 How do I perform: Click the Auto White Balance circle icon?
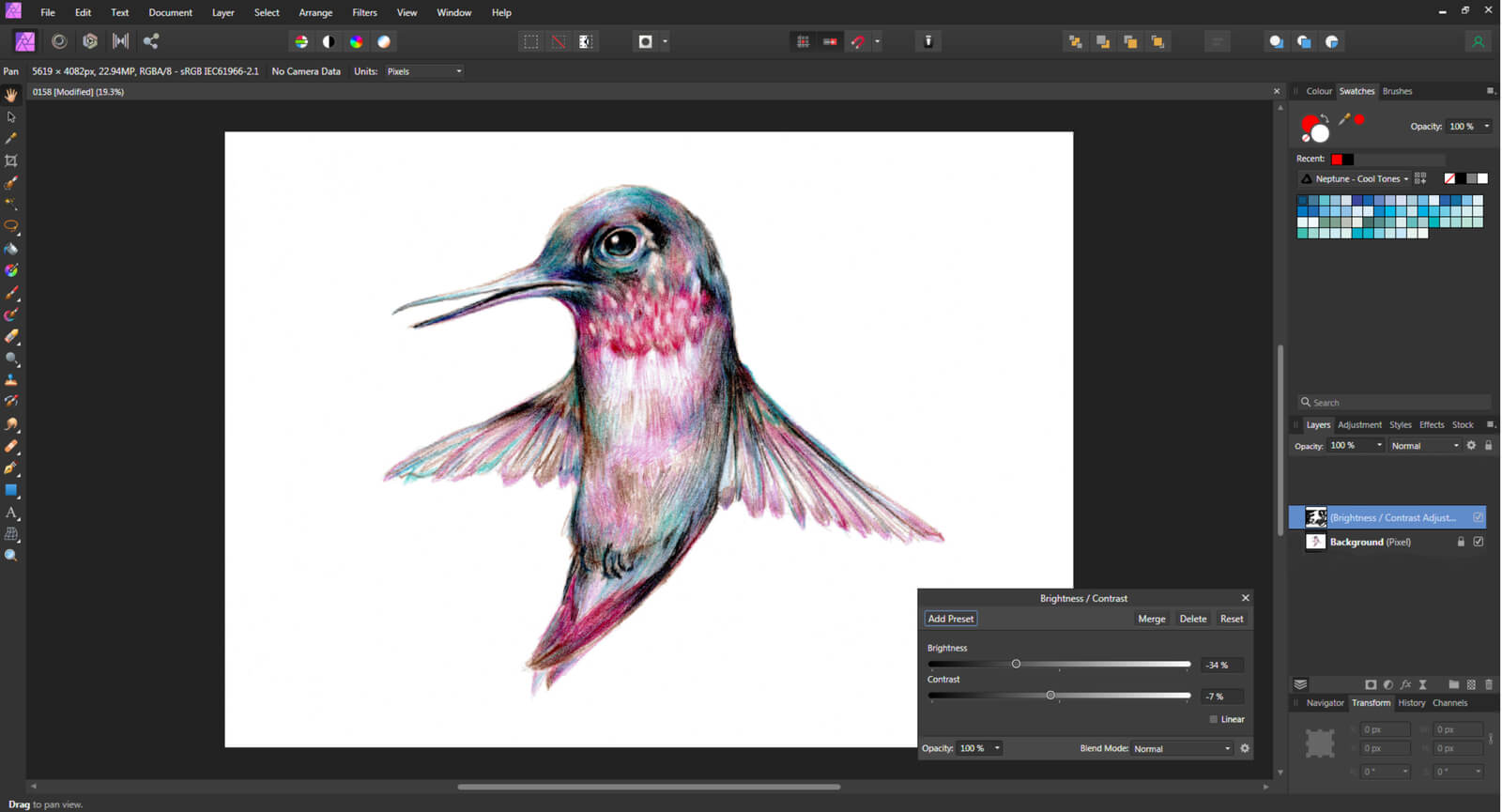point(384,41)
